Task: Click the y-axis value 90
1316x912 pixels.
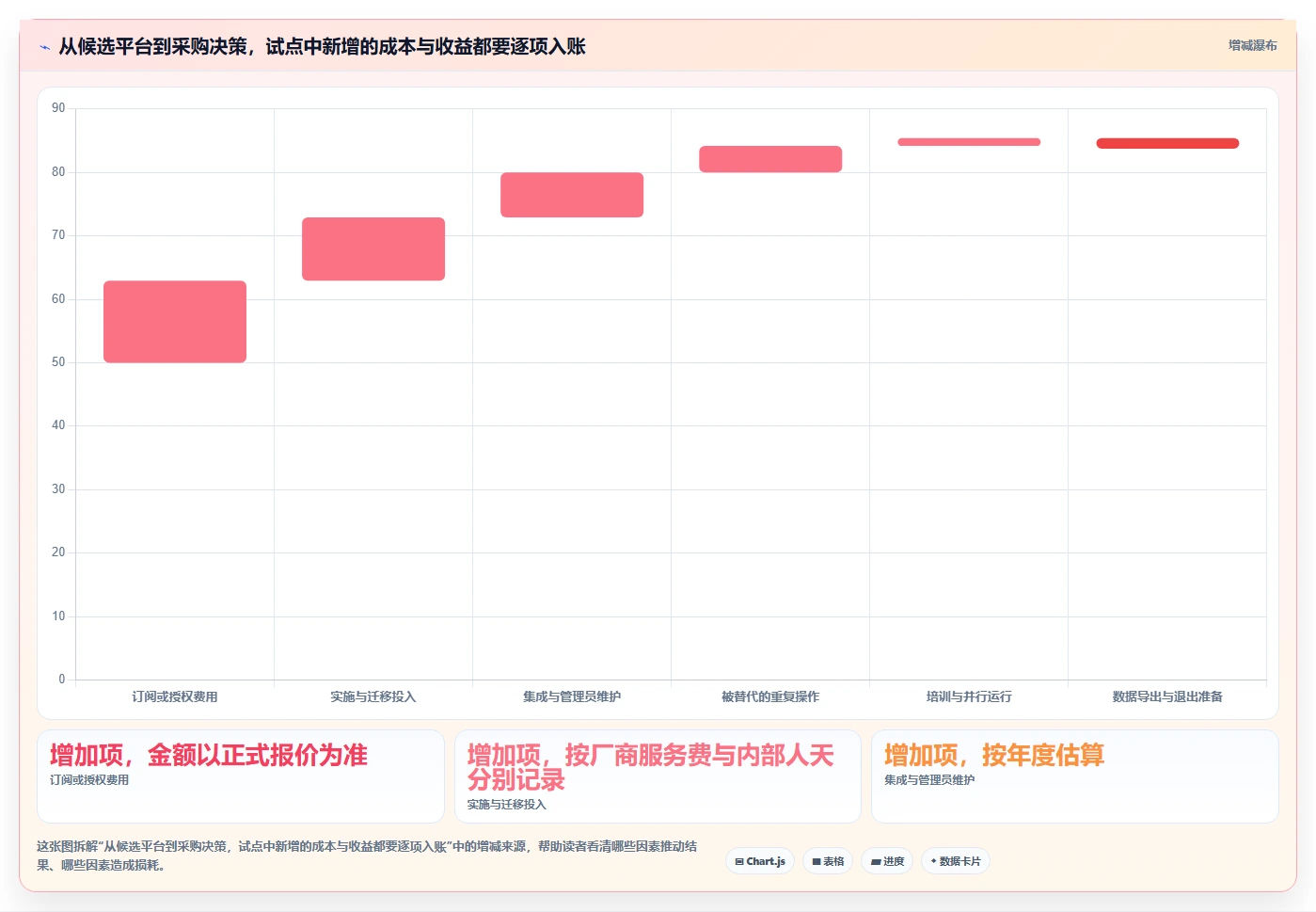Action: [x=58, y=108]
